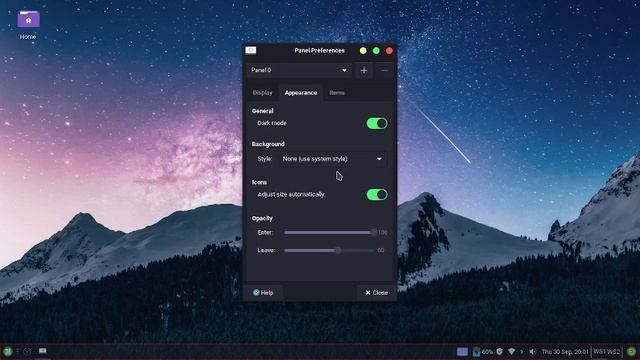Open the clock showing Thu 30 Sep
The width and height of the screenshot is (640, 360).
click(565, 351)
